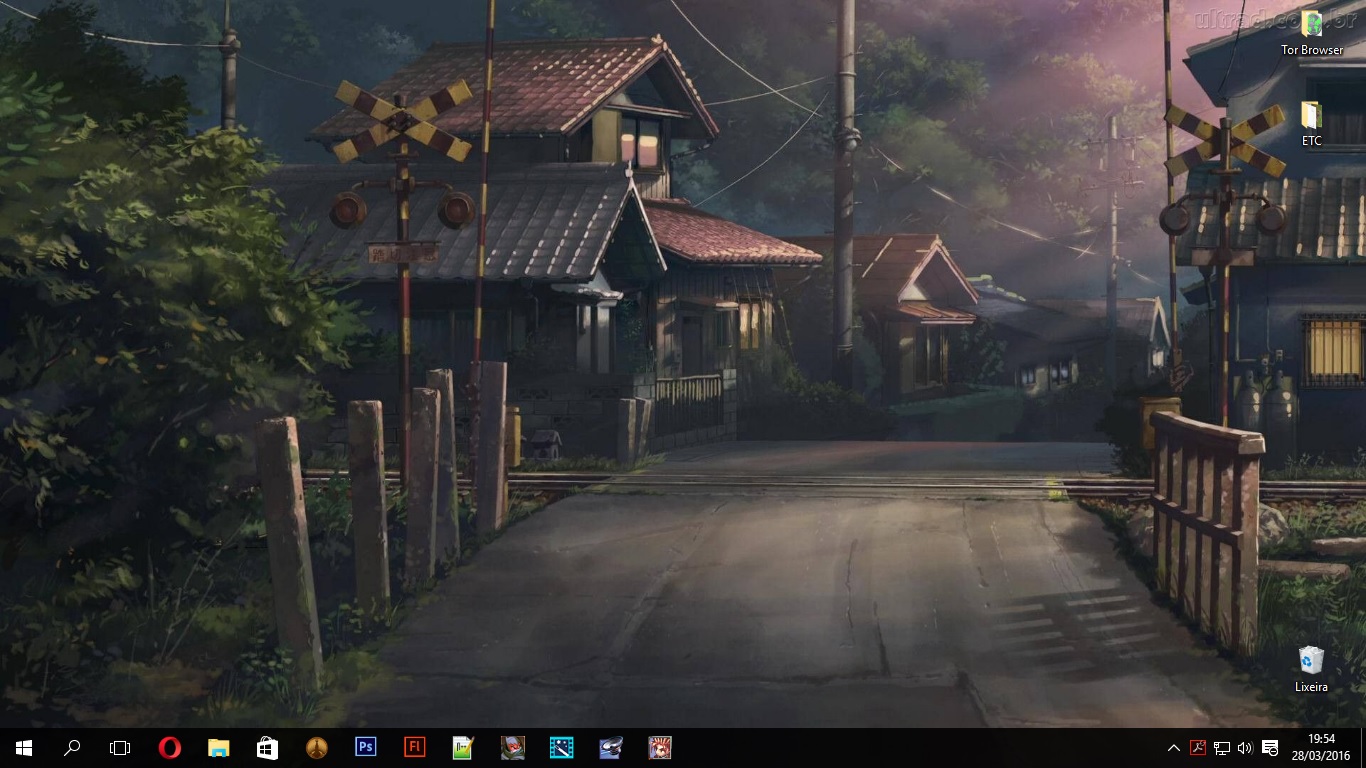The image size is (1366, 768).
Task: Open the clock showing 19:54
Action: (x=1322, y=748)
